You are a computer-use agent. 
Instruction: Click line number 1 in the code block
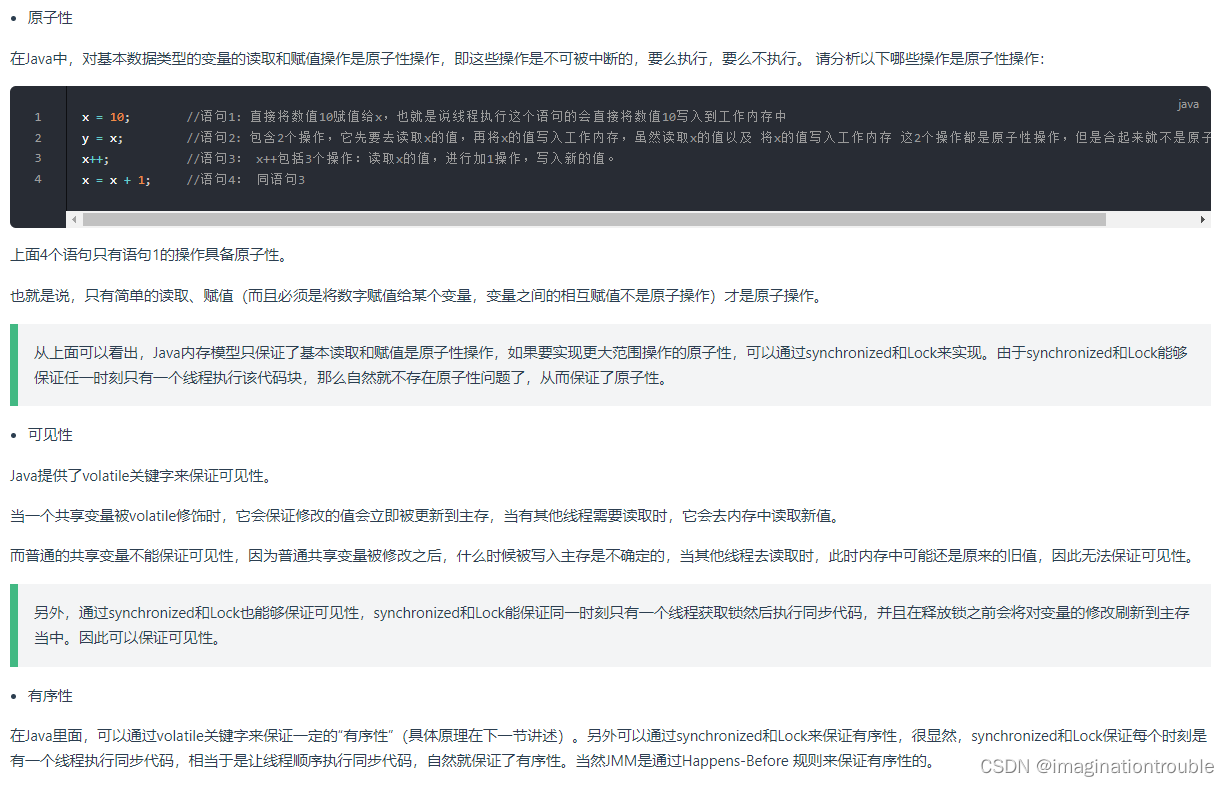tap(37, 117)
